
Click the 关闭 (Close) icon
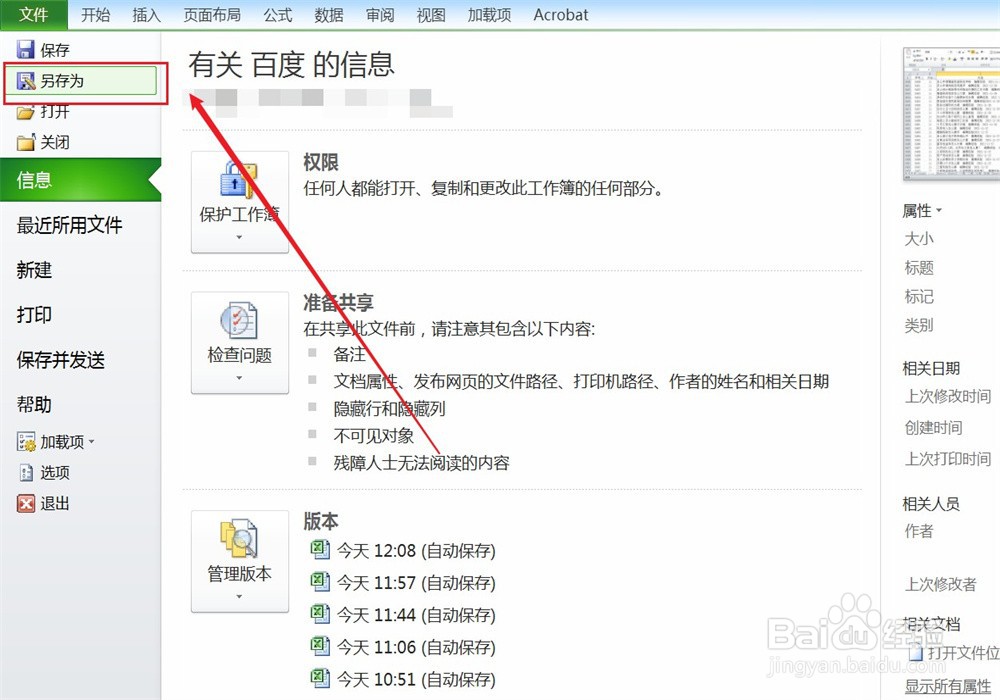[24, 142]
